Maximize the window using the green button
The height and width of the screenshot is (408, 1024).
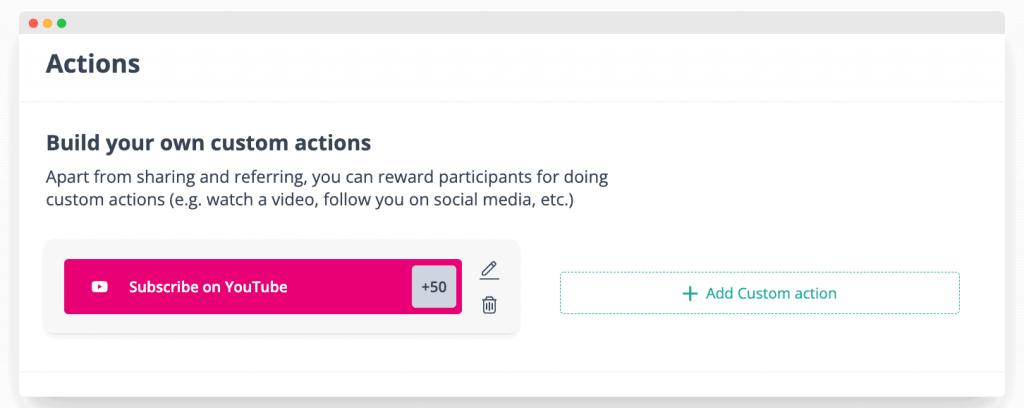(62, 22)
